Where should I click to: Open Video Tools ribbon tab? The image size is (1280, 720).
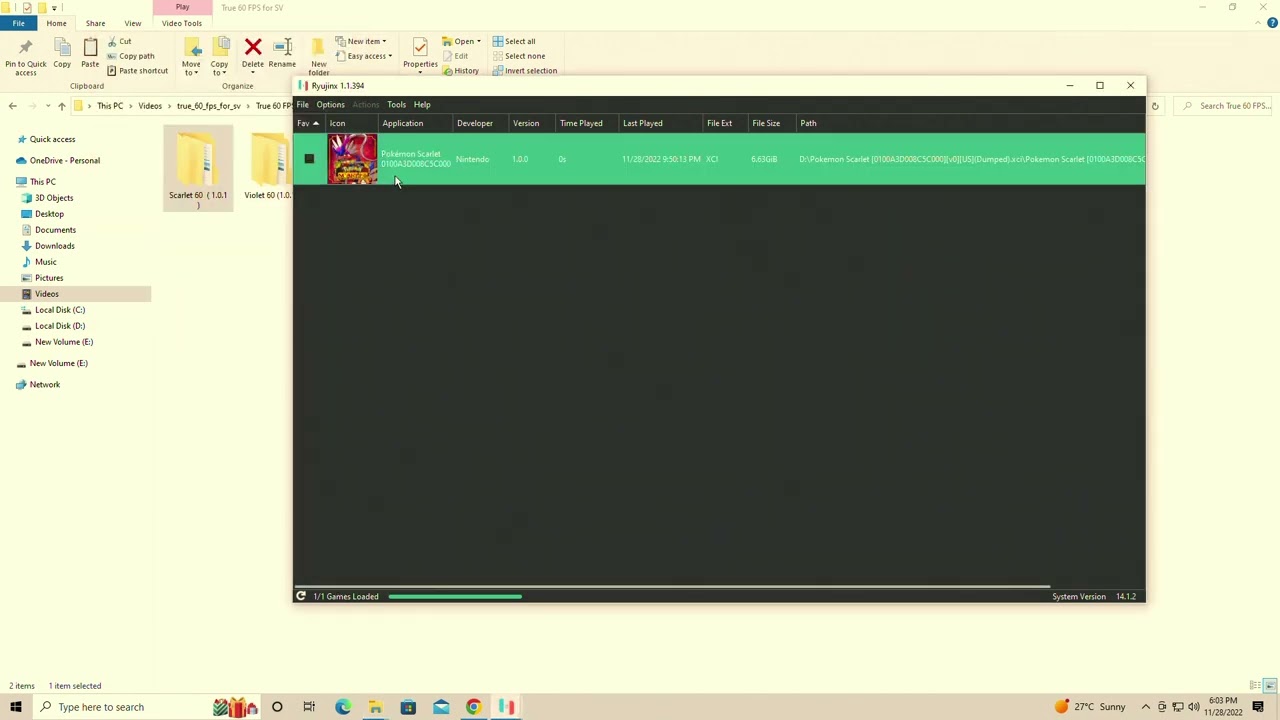click(181, 23)
